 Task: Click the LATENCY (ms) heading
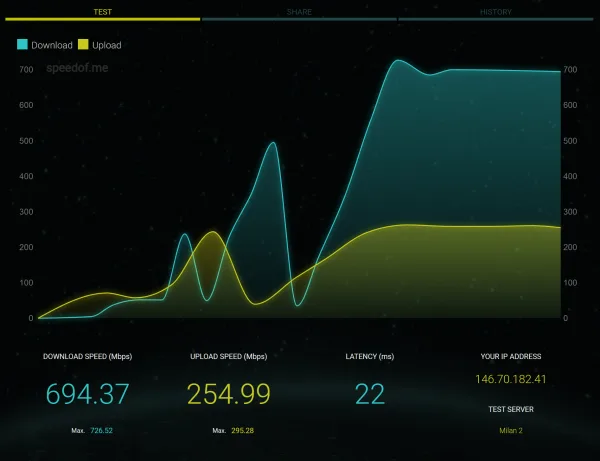pos(370,357)
